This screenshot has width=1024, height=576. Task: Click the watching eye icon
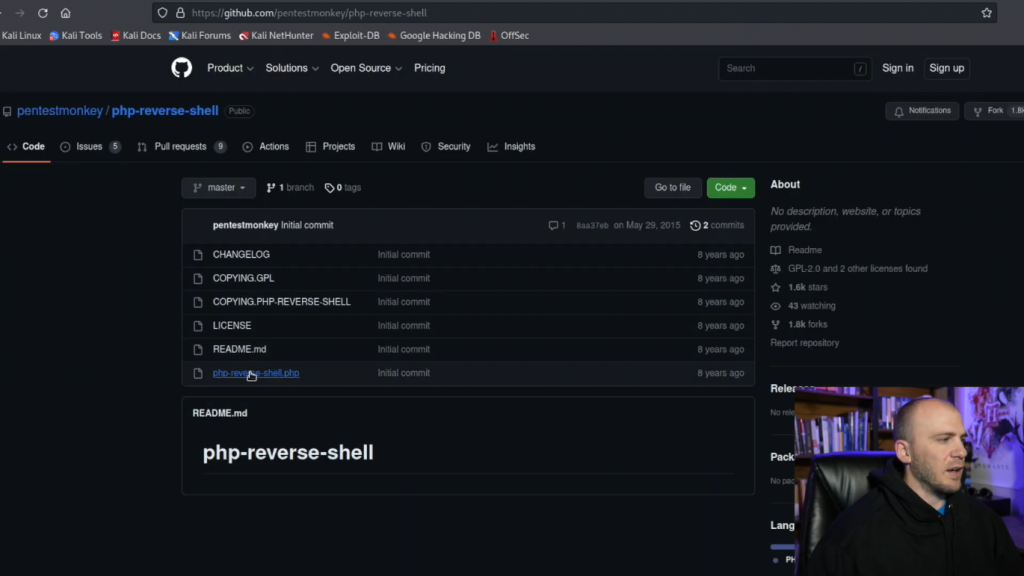point(775,306)
